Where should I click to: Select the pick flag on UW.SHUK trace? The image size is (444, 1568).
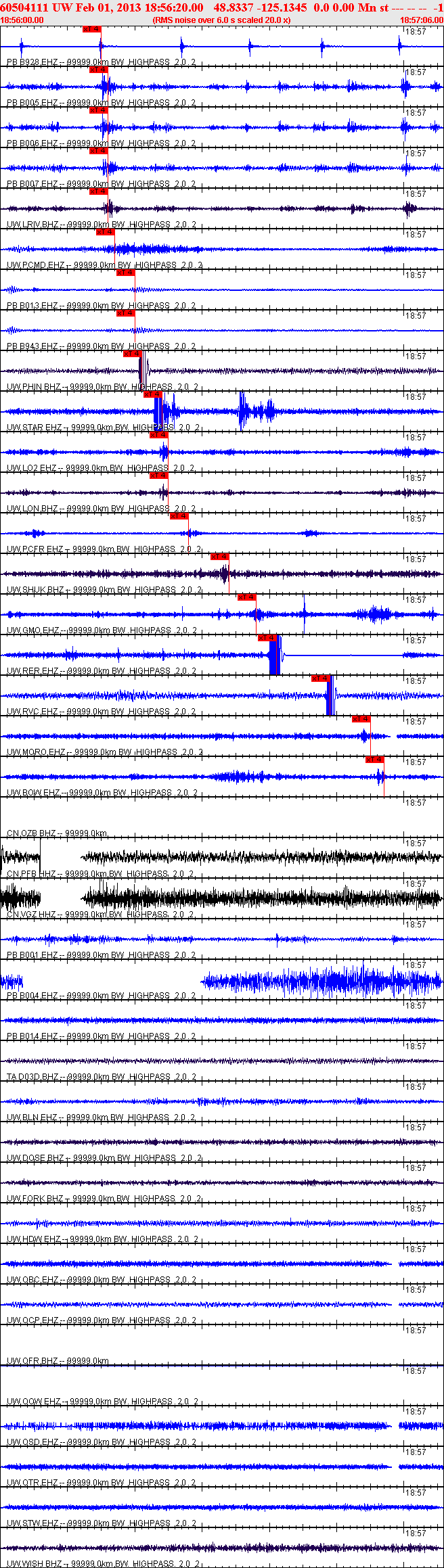point(219,557)
